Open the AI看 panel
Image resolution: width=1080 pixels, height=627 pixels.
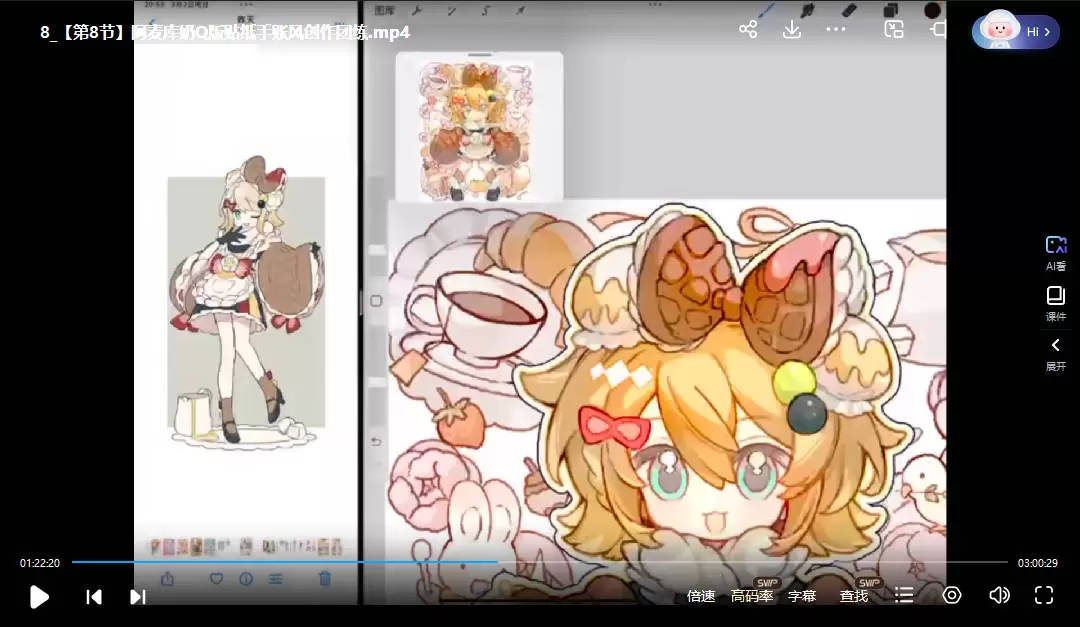pos(1055,253)
